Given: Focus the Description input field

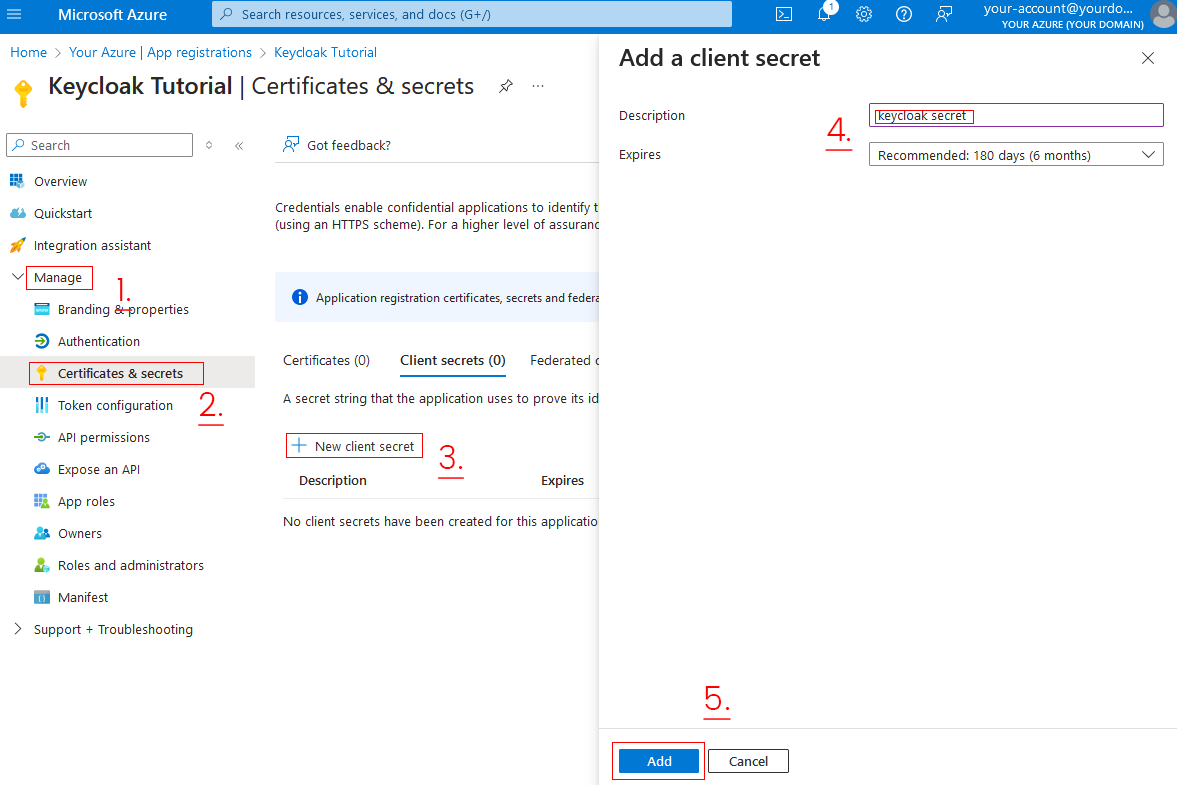Looking at the screenshot, I should click(1016, 115).
